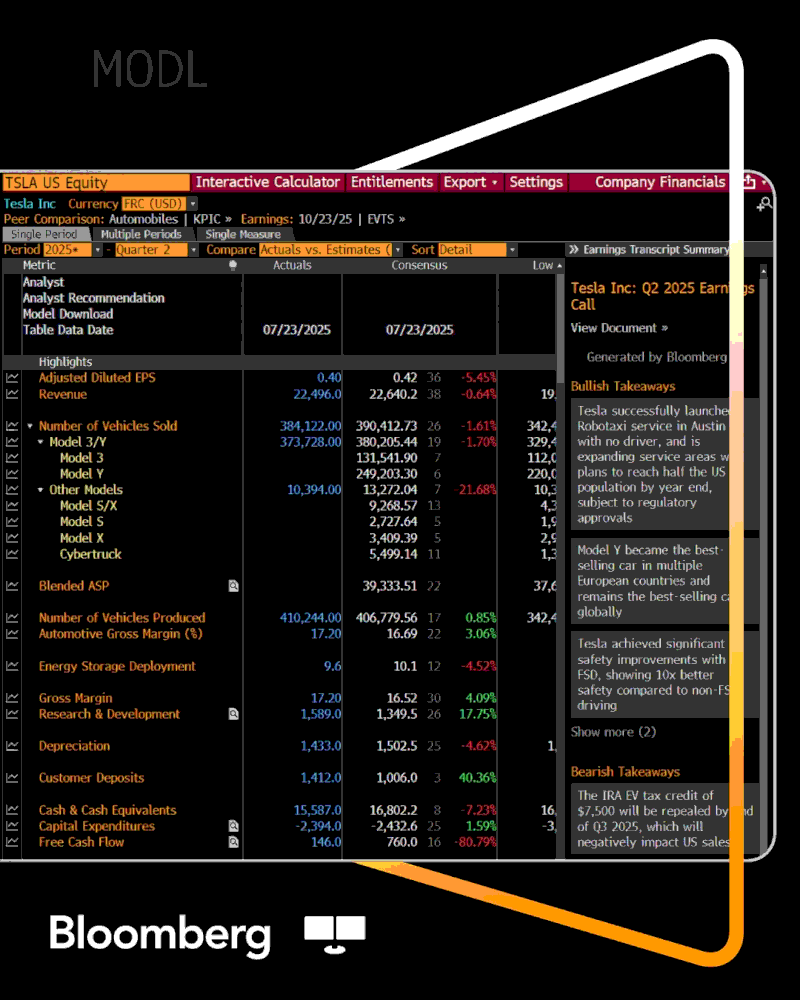This screenshot has width=800, height=1000.
Task: Open chart icon for Cybertruck row
Action: (12, 554)
